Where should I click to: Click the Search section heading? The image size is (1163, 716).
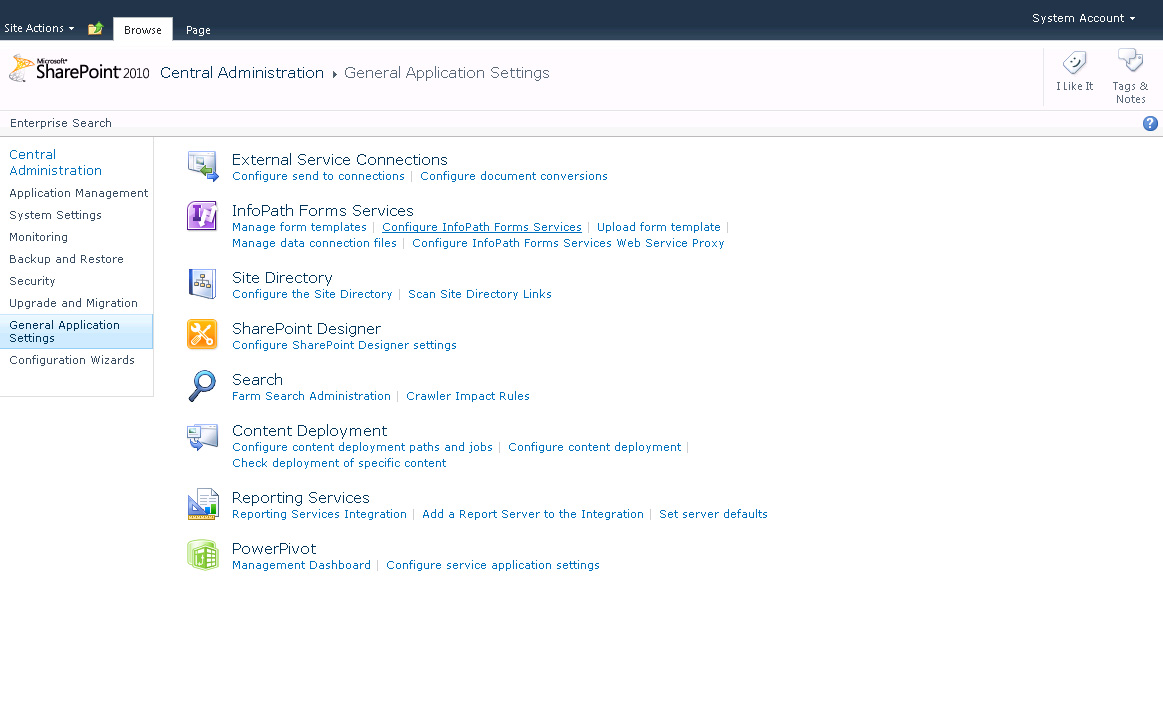tap(257, 380)
